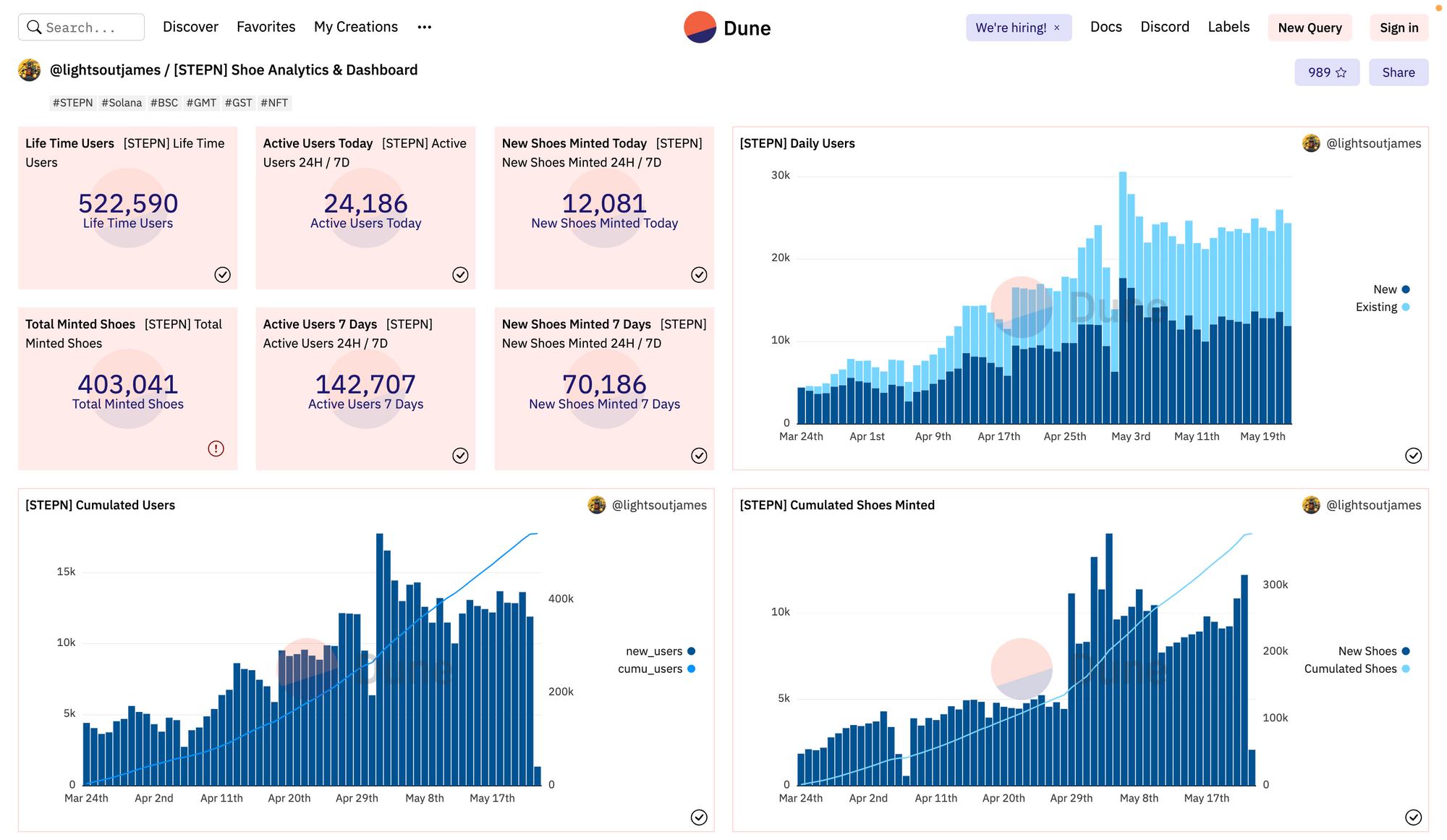The image size is (1447, 840).
Task: Star the dashboard with 989 button
Action: [1326, 72]
